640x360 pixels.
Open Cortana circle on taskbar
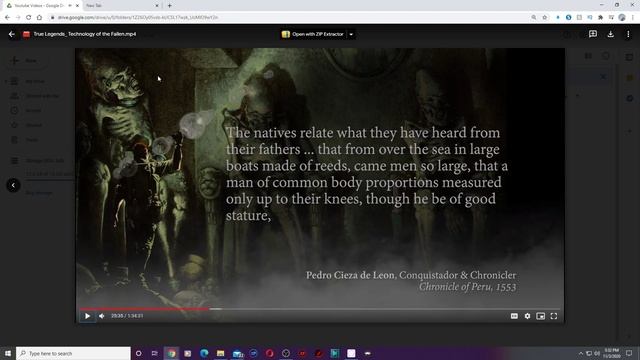138,353
